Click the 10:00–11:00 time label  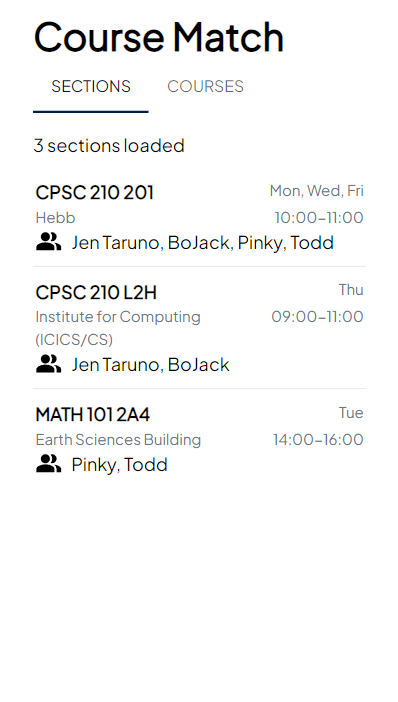[x=319, y=218]
